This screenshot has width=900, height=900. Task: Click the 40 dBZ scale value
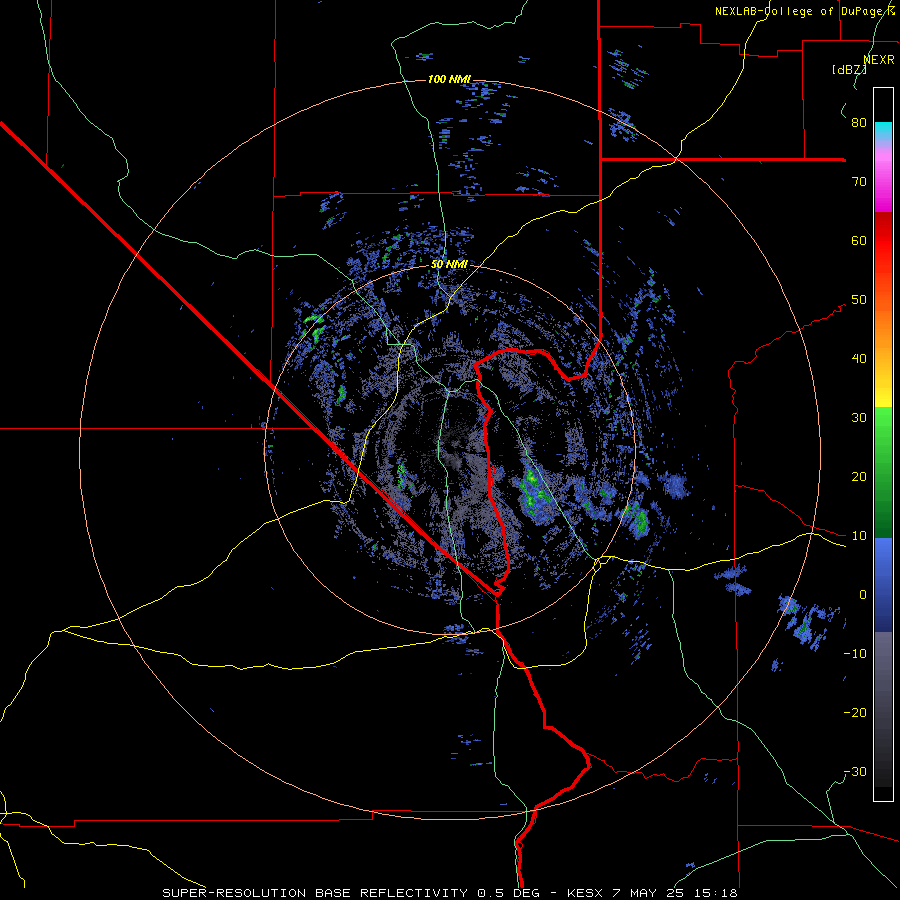[859, 359]
